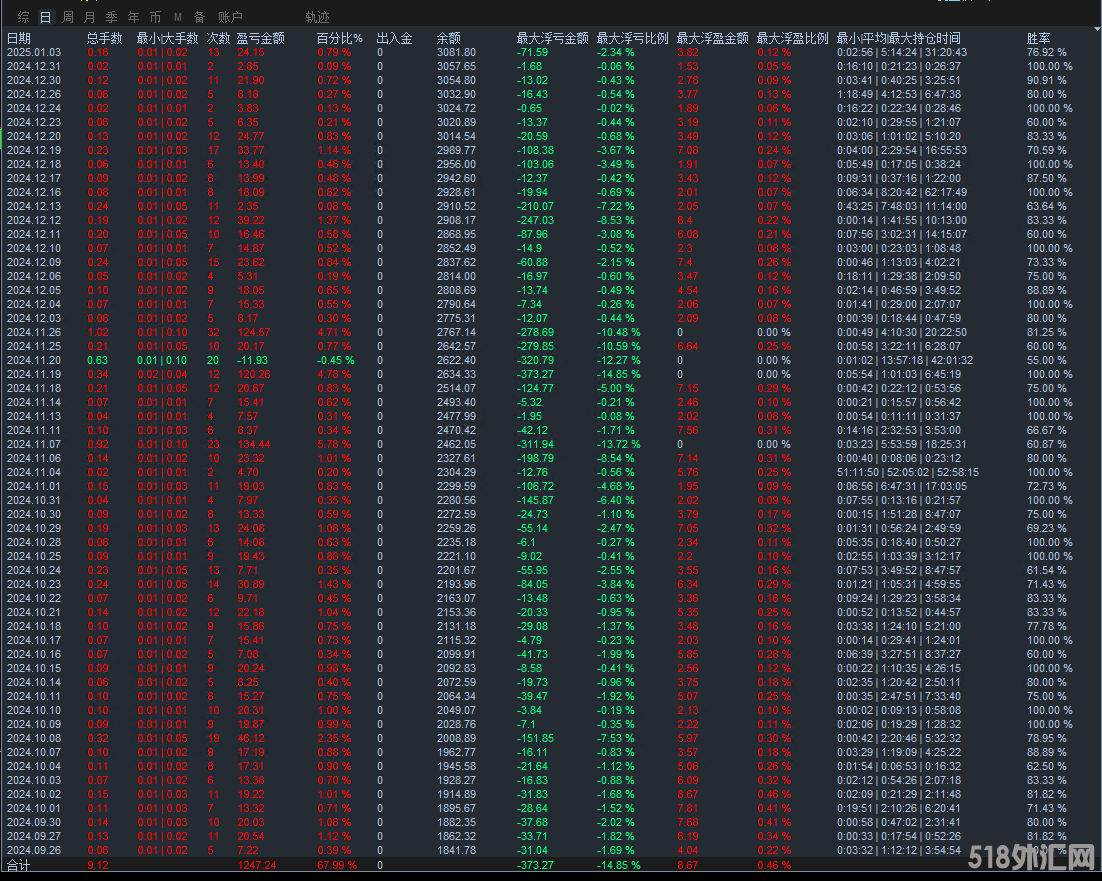Open the 币 currency tab
The height and width of the screenshot is (881, 1102).
tap(155, 17)
